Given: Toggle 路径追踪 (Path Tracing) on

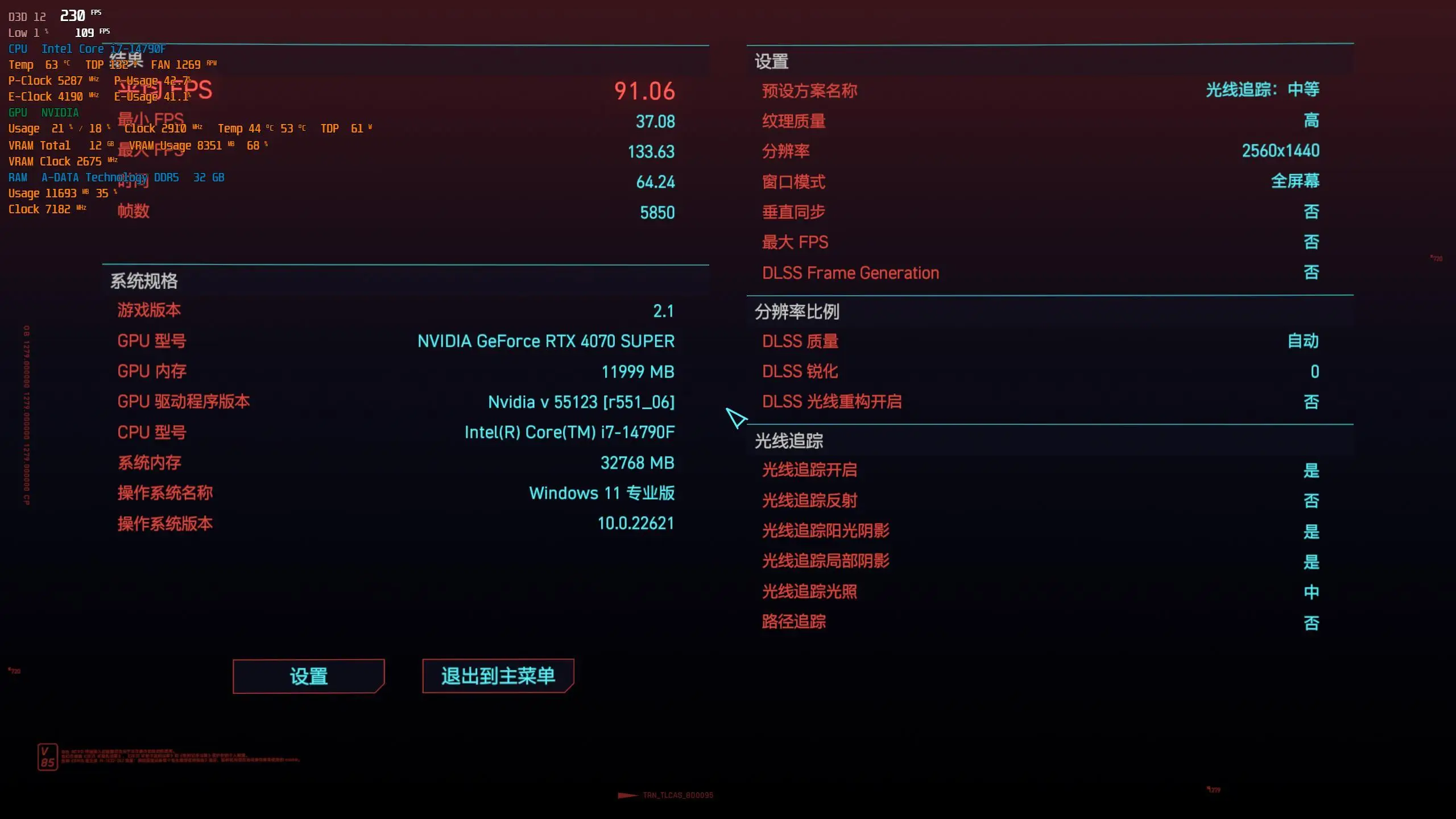Looking at the screenshot, I should click(x=1312, y=622).
